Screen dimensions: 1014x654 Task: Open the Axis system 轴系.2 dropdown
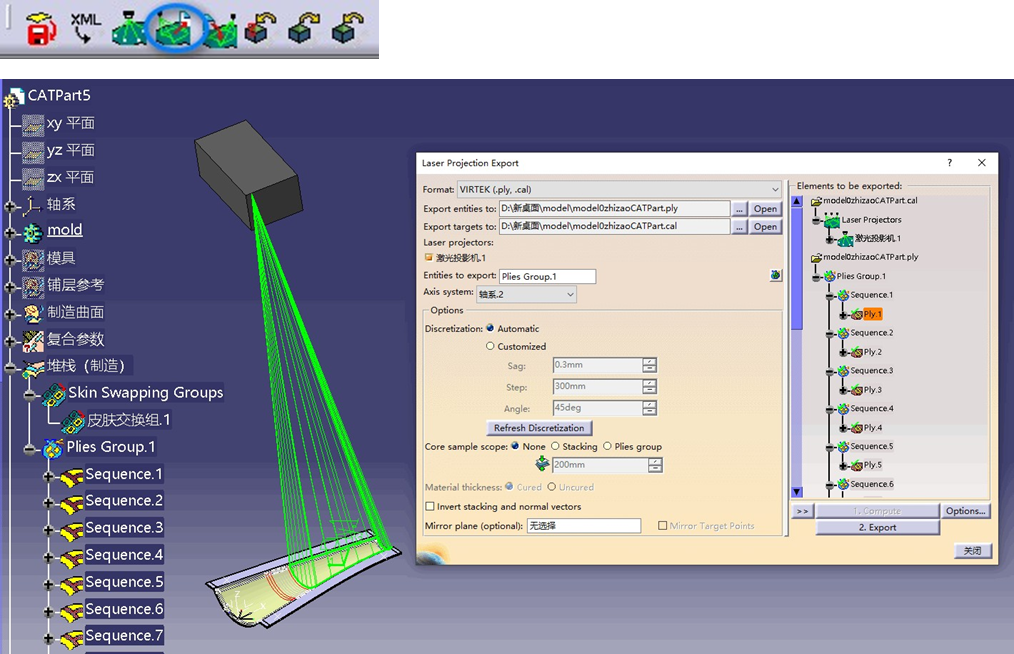(x=526, y=294)
